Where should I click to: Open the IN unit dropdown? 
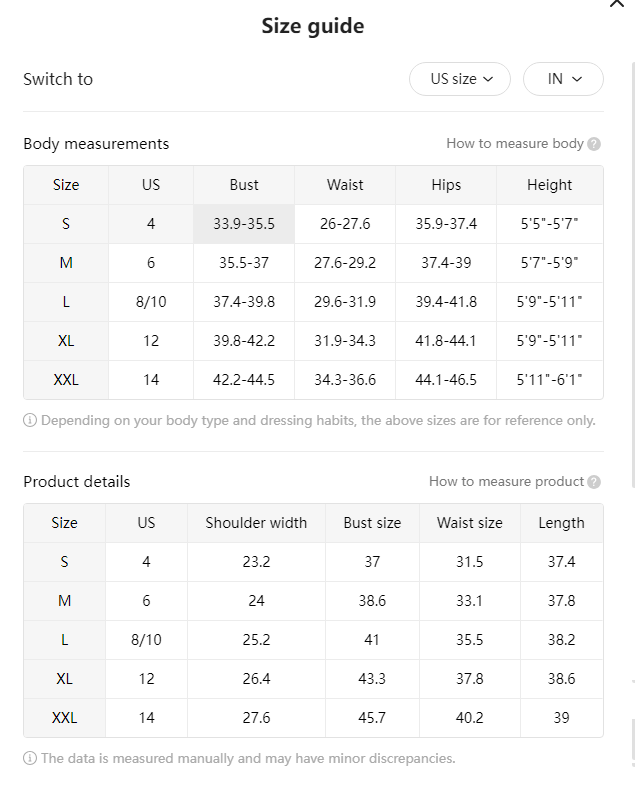tap(563, 79)
